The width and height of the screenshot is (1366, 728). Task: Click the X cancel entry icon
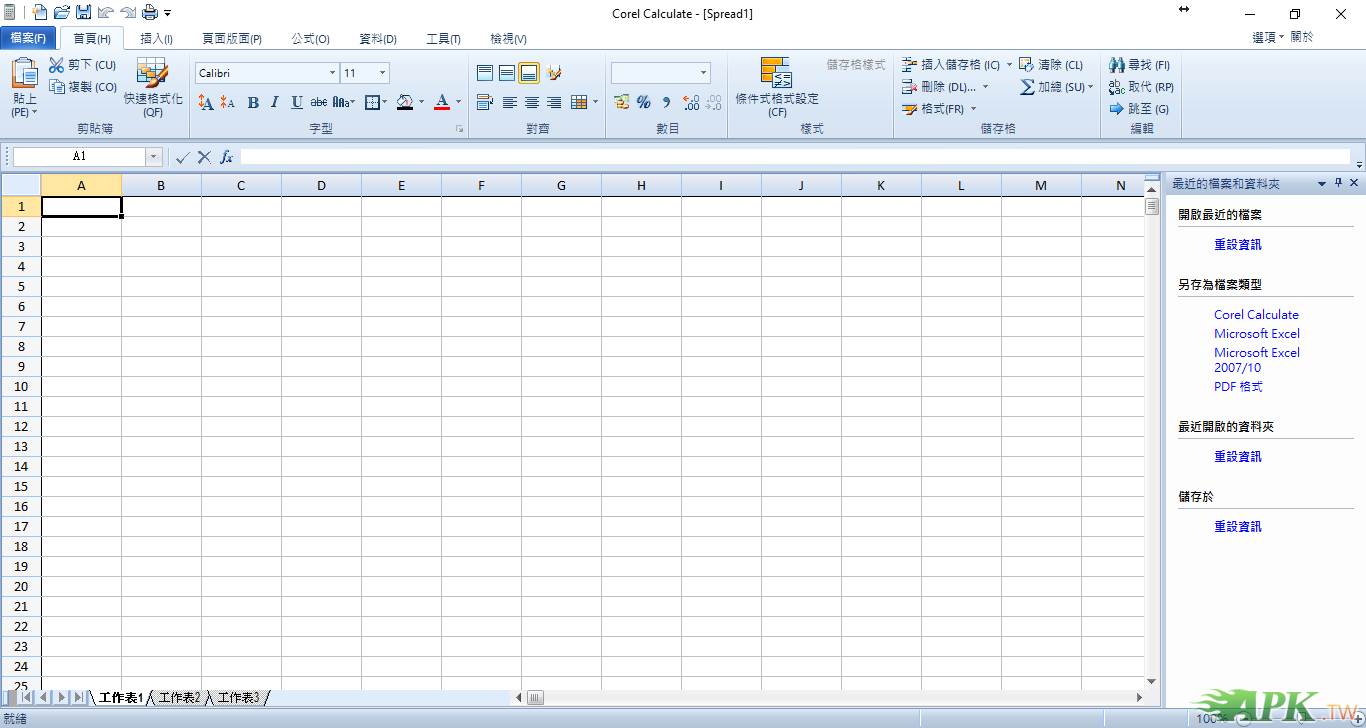204,157
